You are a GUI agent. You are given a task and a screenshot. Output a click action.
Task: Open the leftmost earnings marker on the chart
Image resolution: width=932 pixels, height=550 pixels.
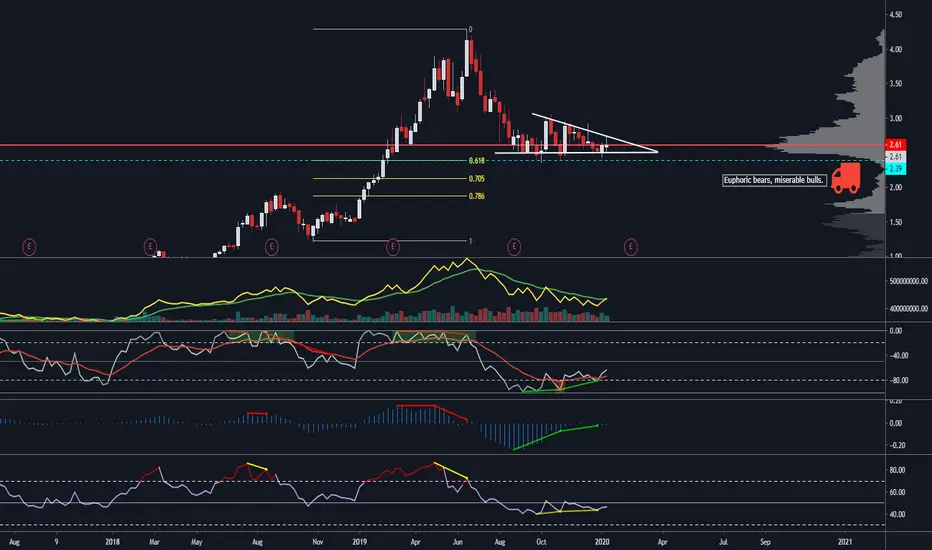coord(29,246)
